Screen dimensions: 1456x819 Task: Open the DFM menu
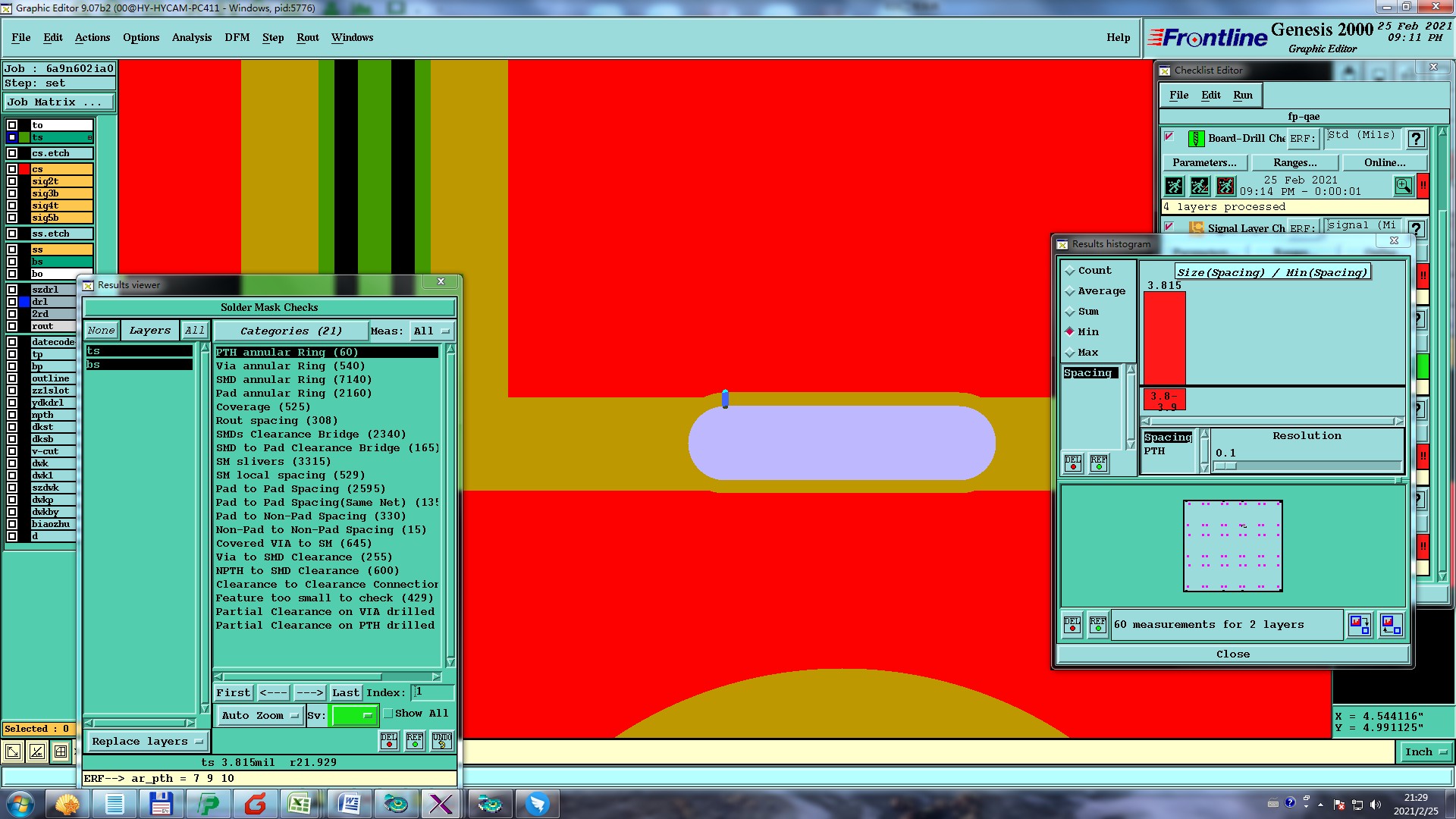237,37
